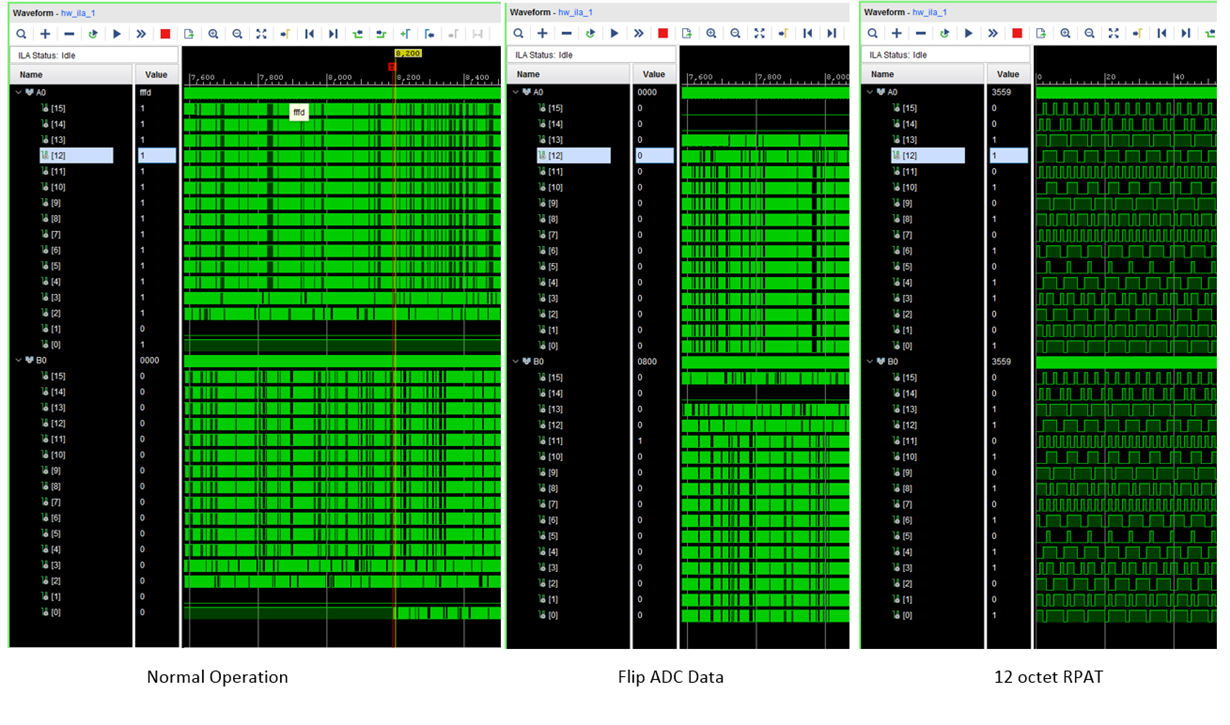The width and height of the screenshot is (1230, 725).
Task: Zoom in on Normal Operation waveform
Action: coord(213,33)
